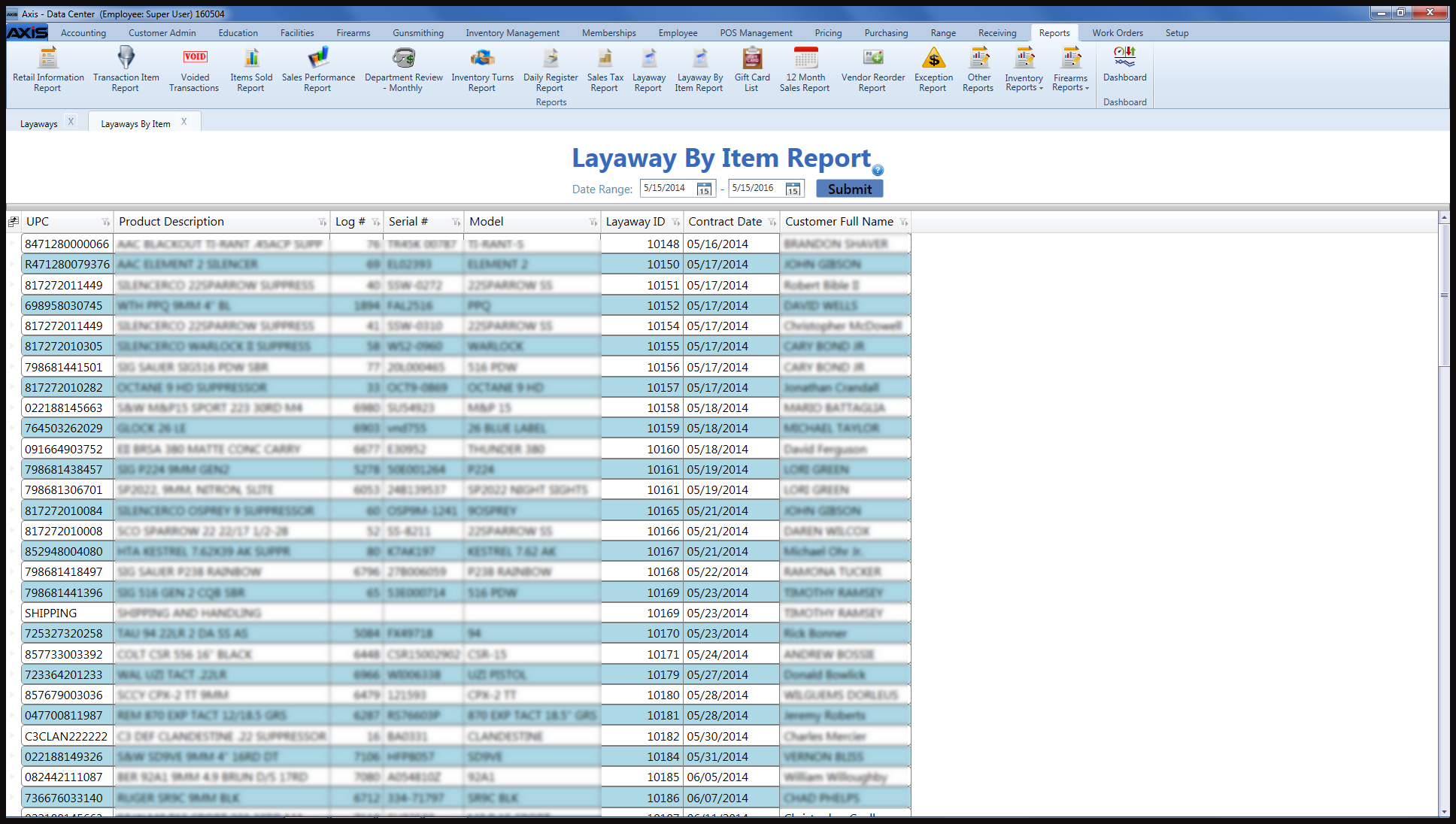Click the Layaway ID 10186 cell
Screen dimensions: 1456x824
(x=642, y=798)
